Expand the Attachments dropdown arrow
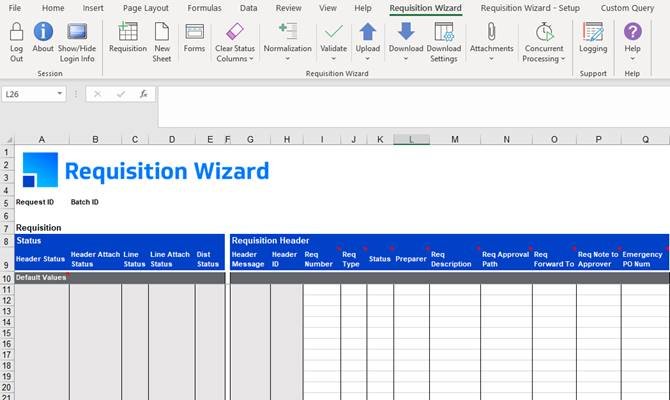 click(491, 59)
